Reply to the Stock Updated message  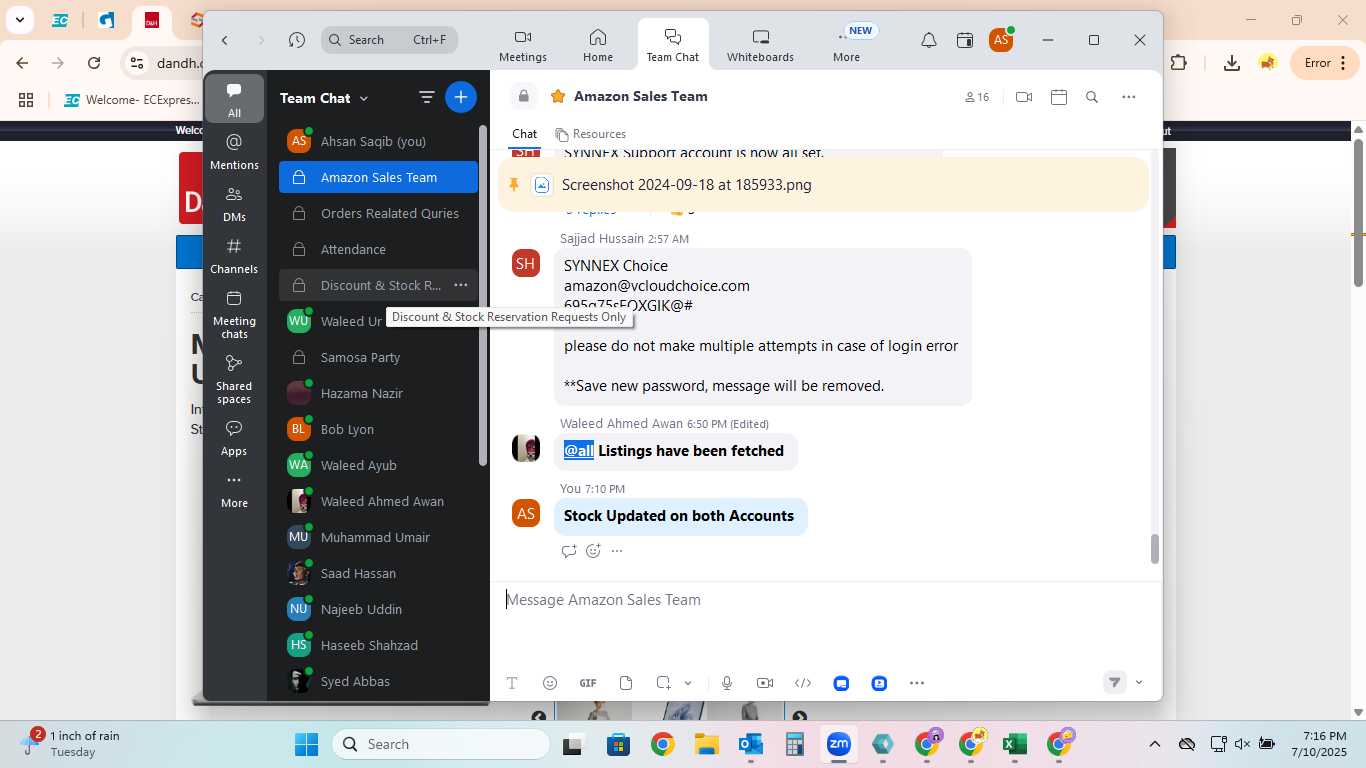tap(569, 551)
